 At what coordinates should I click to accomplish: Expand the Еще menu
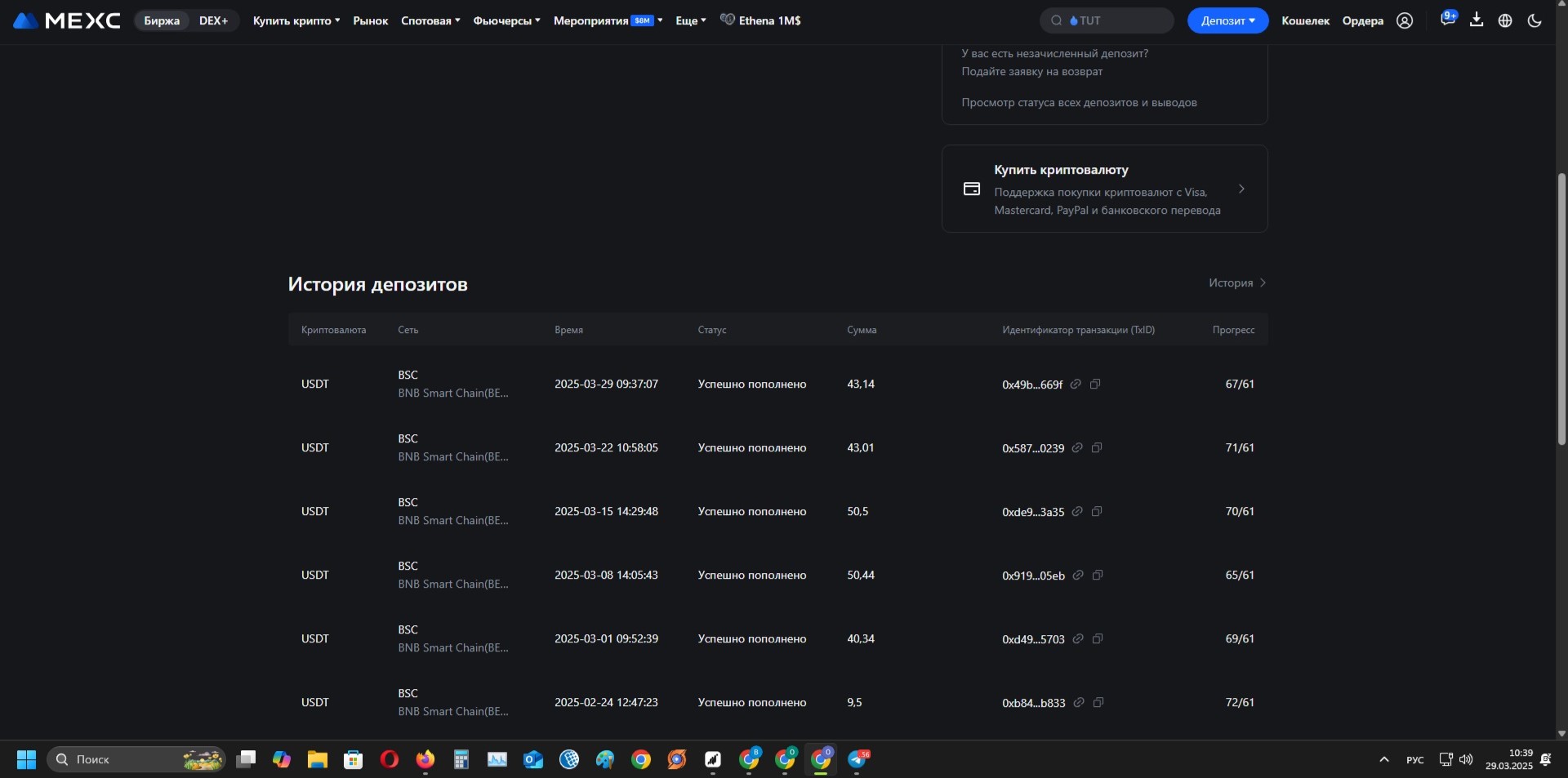point(691,20)
